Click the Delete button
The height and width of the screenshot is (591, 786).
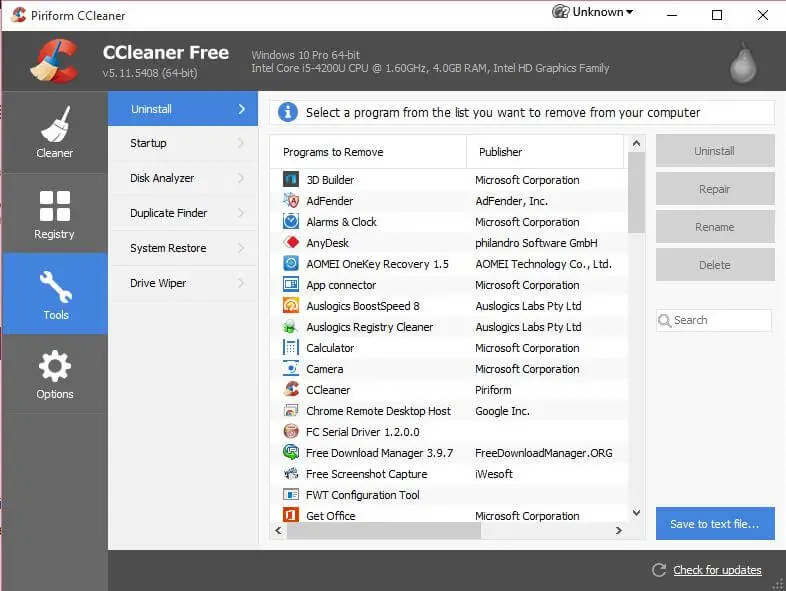[x=715, y=265]
